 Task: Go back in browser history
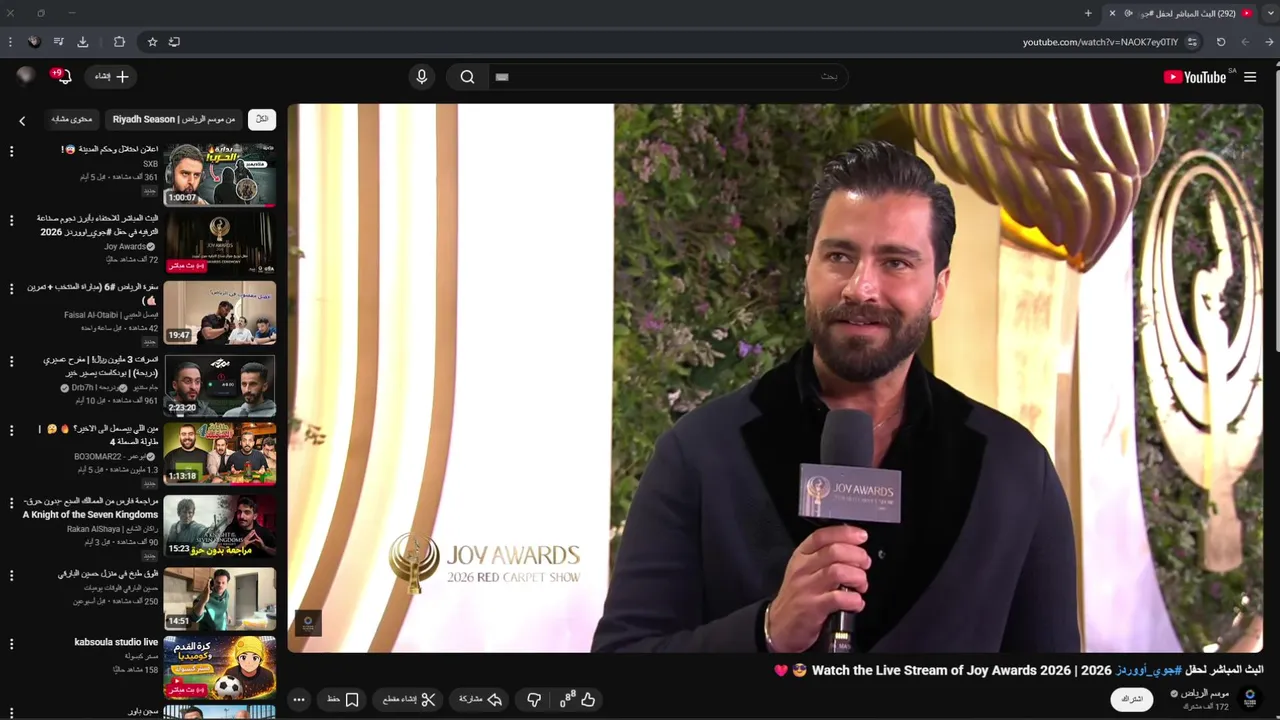(x=1270, y=42)
